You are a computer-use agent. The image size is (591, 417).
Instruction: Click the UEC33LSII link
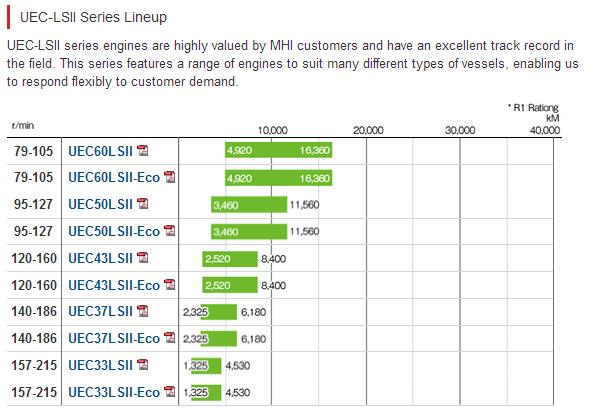click(x=100, y=365)
